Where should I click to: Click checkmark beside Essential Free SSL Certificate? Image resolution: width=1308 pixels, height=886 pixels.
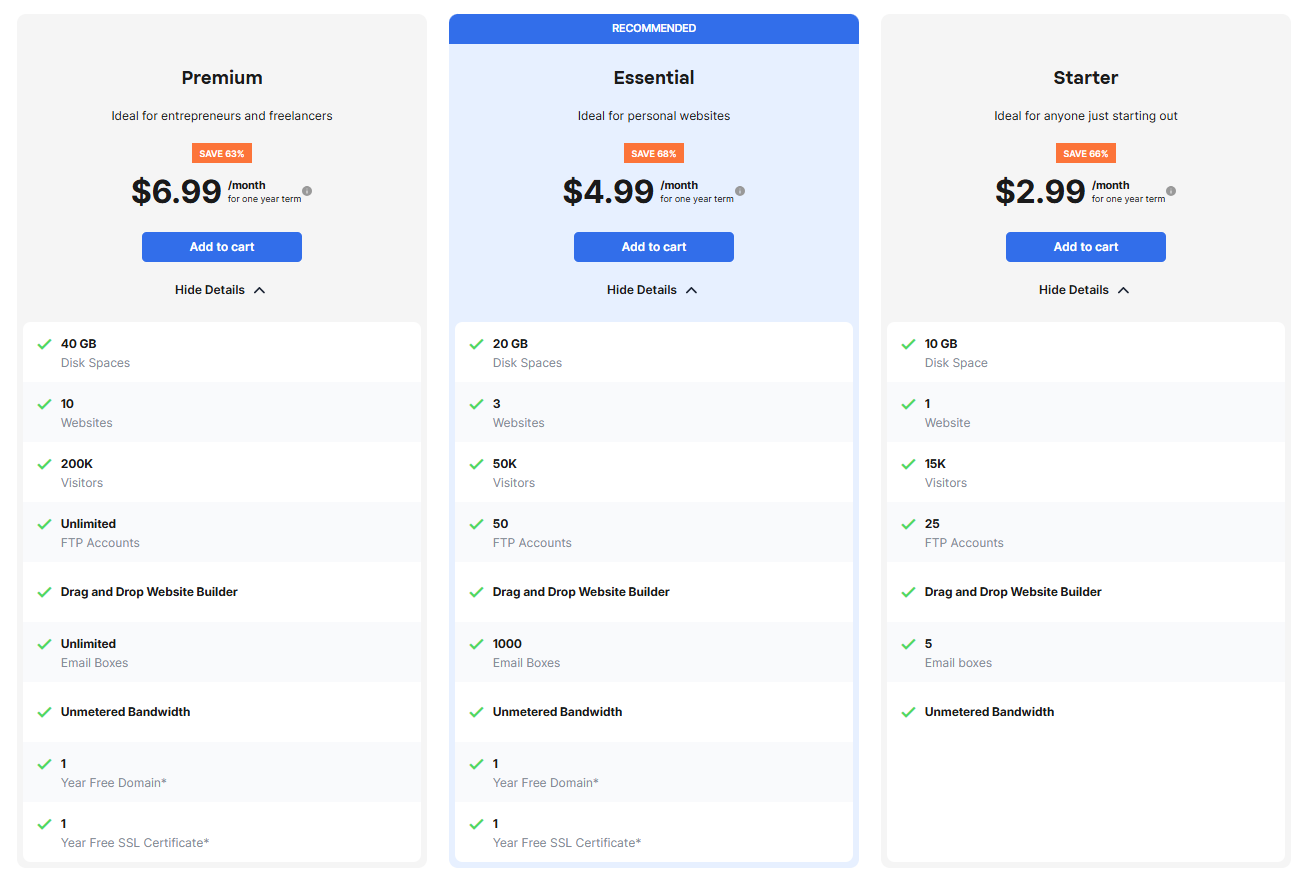[476, 824]
